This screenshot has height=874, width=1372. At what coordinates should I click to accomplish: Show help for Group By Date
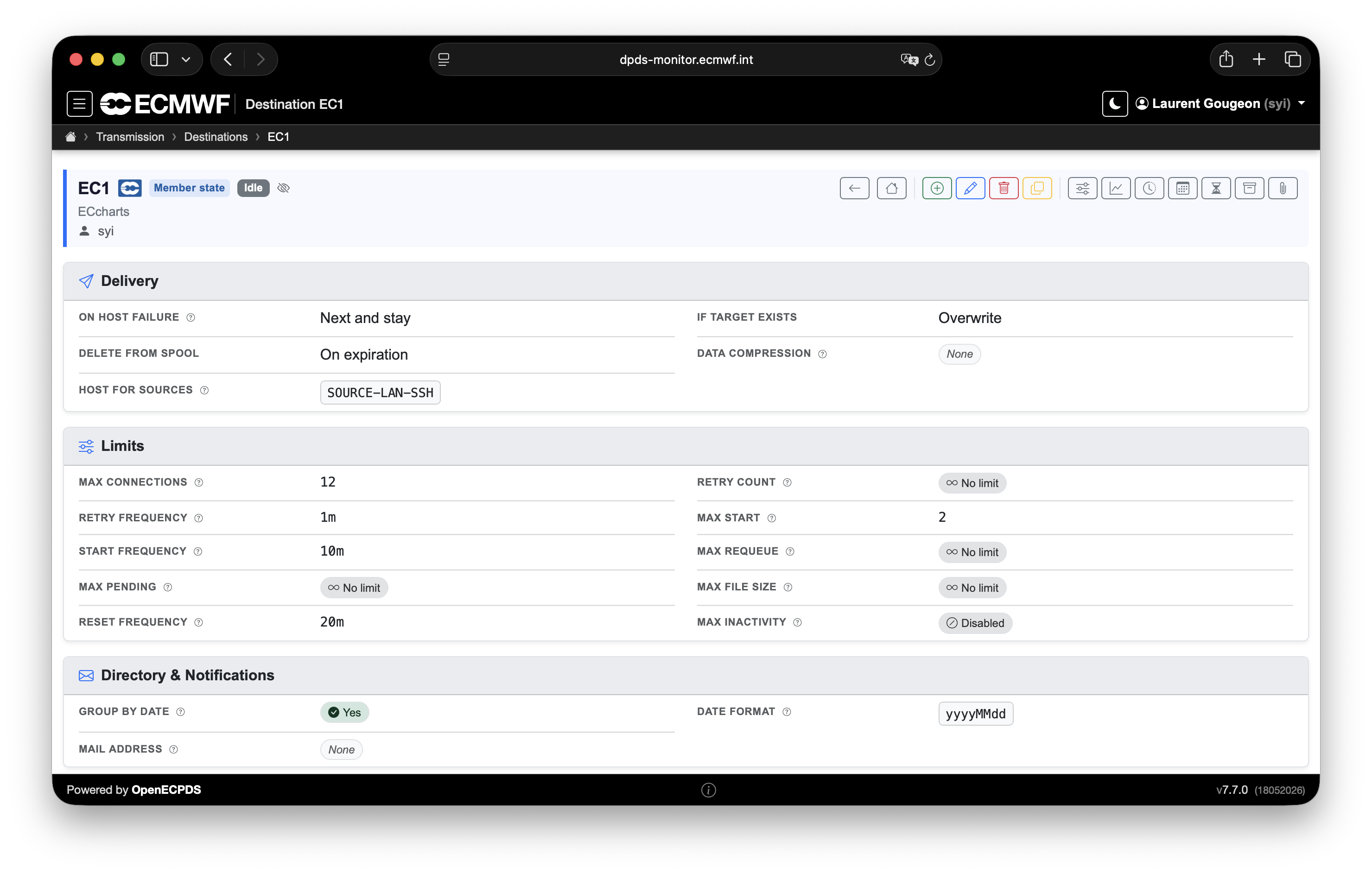(x=181, y=712)
